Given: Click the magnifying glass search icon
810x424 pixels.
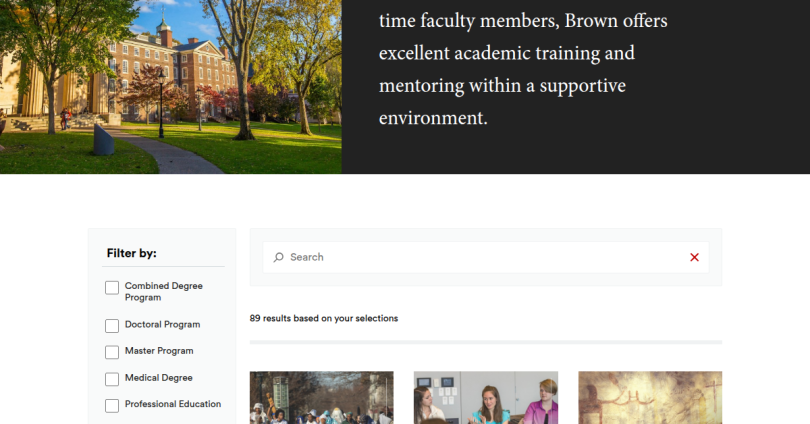Looking at the screenshot, I should point(279,257).
